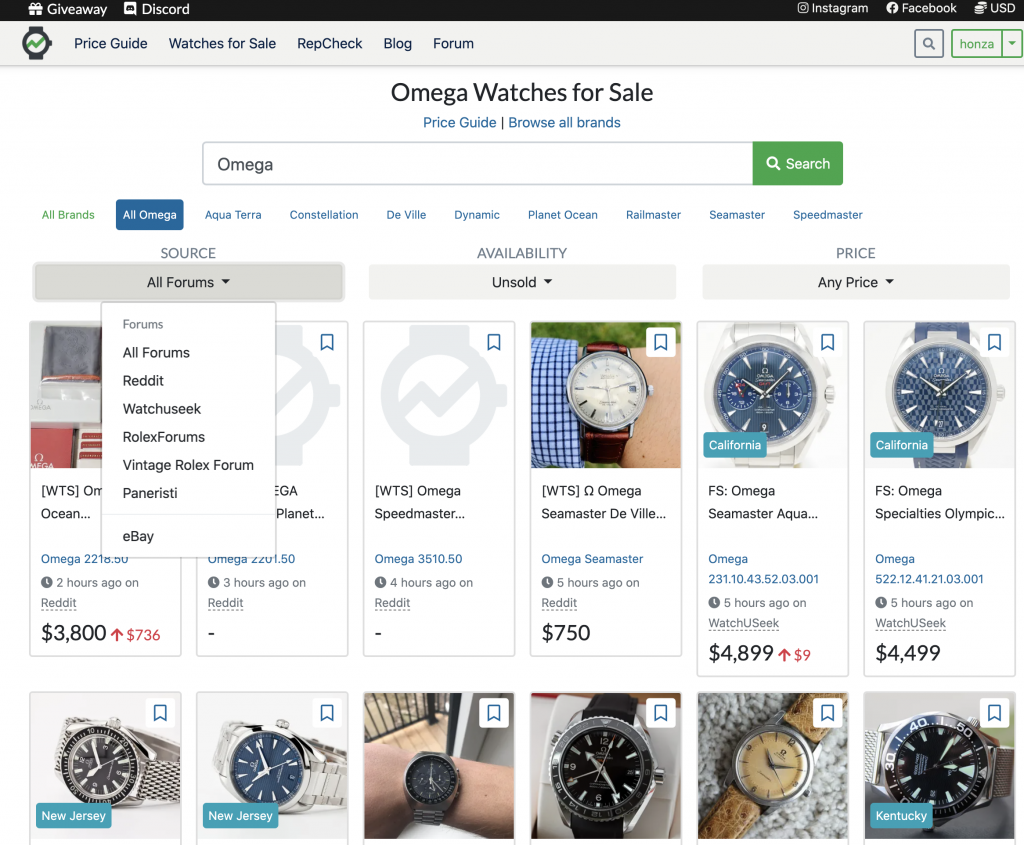Open RepCheck nav item
1024x845 pixels.
[330, 44]
